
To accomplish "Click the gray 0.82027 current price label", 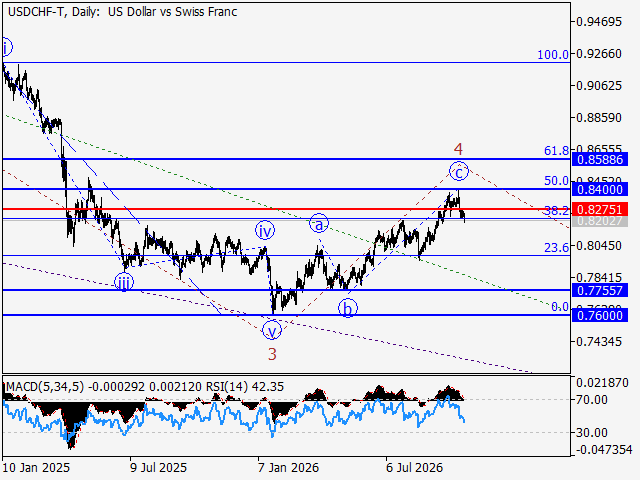I will [x=600, y=221].
